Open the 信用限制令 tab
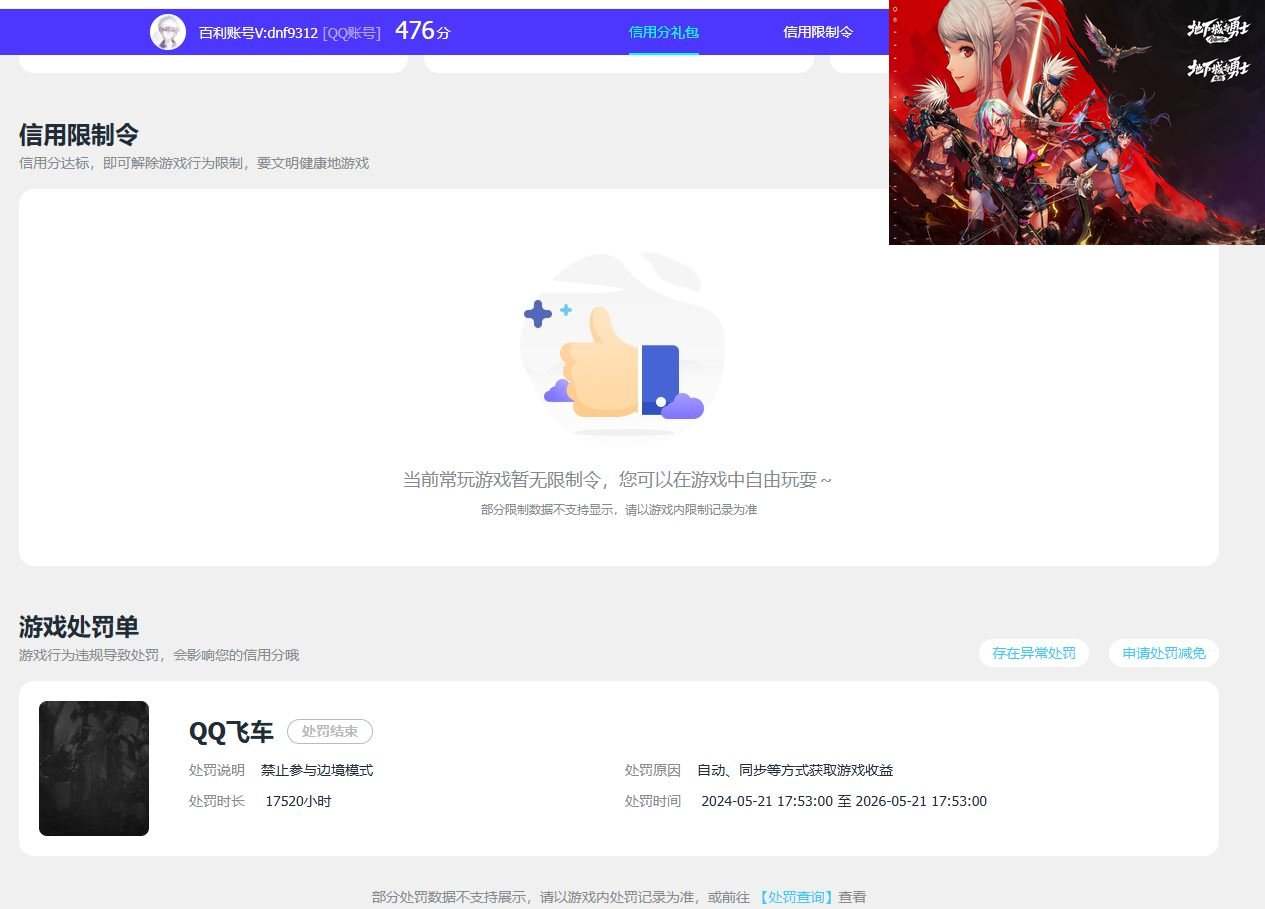Image resolution: width=1265 pixels, height=909 pixels. coord(818,32)
